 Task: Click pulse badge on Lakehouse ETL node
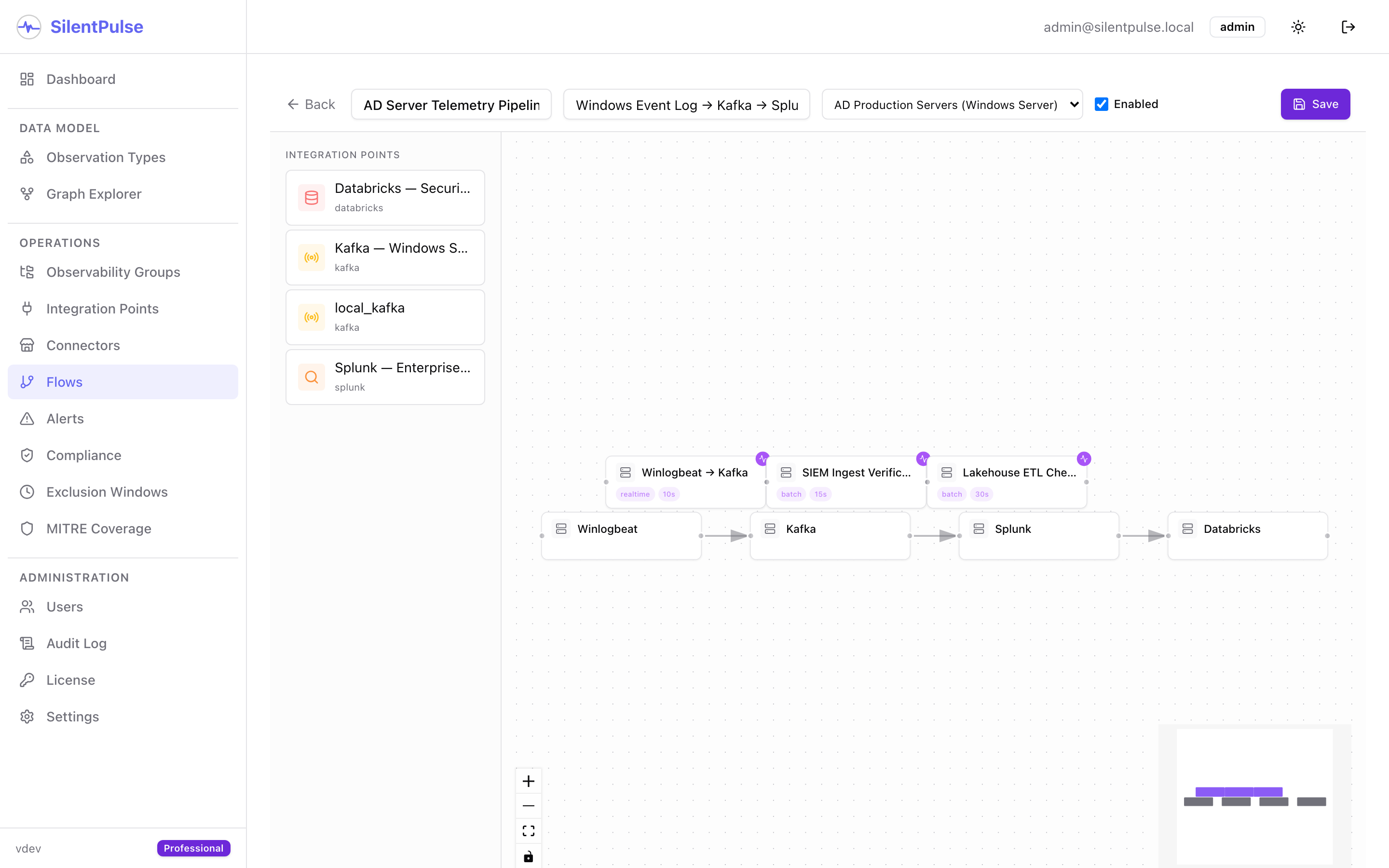1084,459
